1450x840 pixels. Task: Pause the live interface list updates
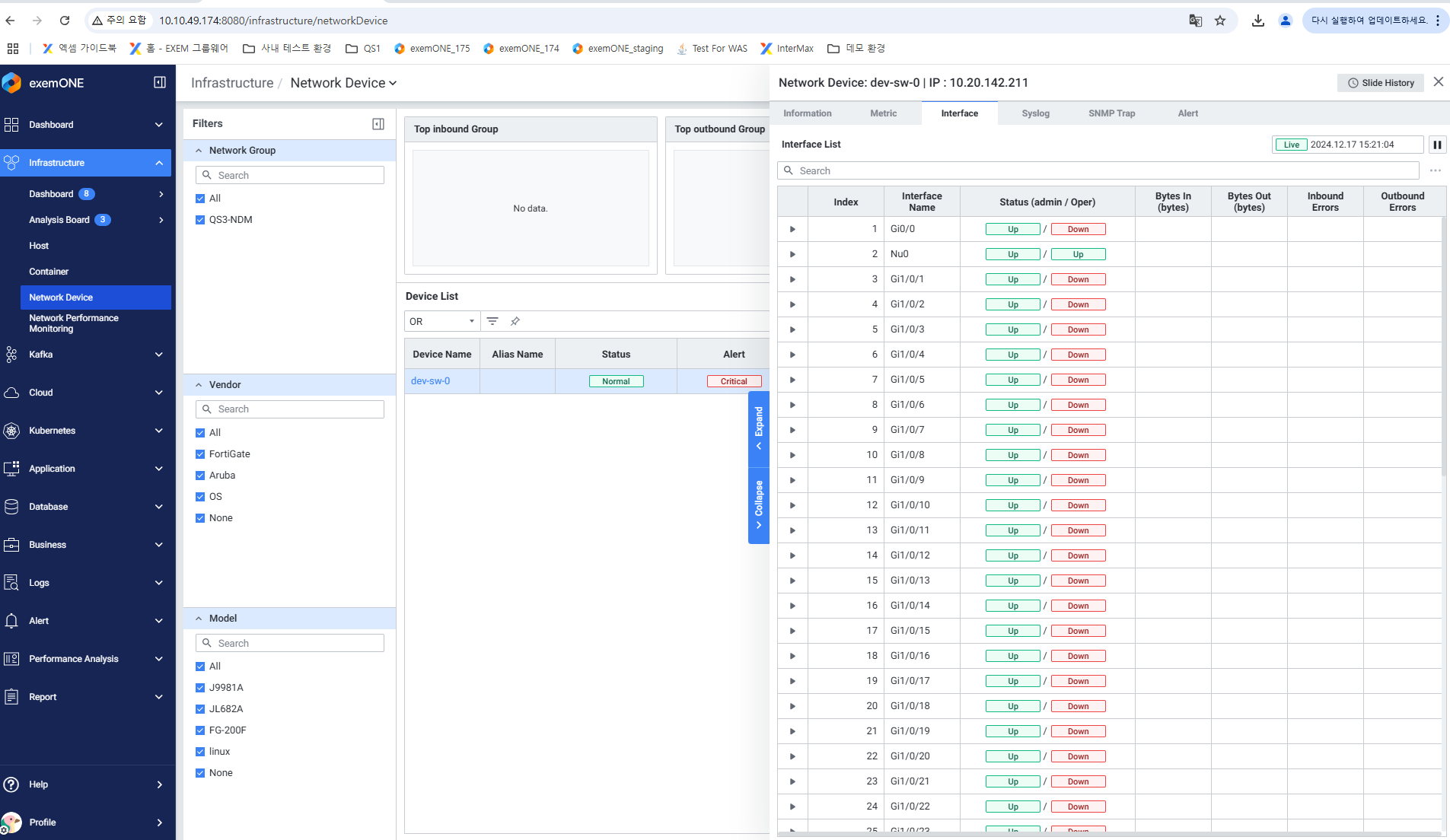click(x=1437, y=145)
